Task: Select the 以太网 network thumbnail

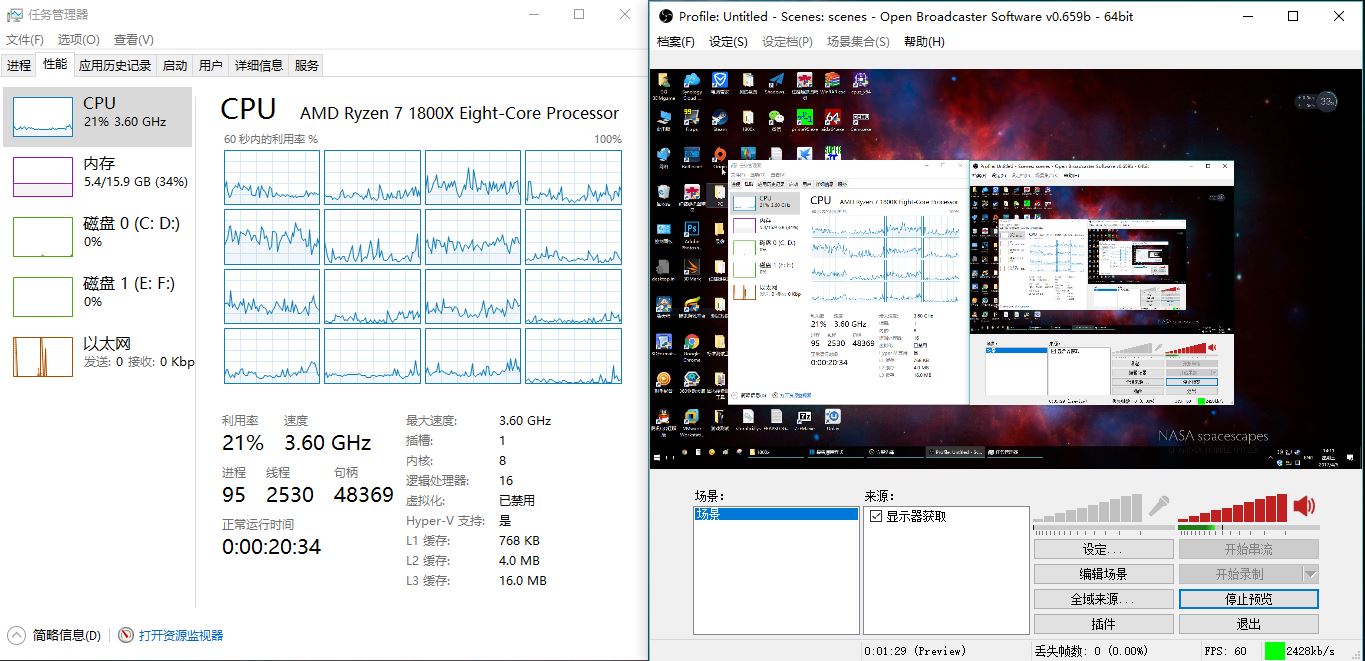Action: point(43,357)
